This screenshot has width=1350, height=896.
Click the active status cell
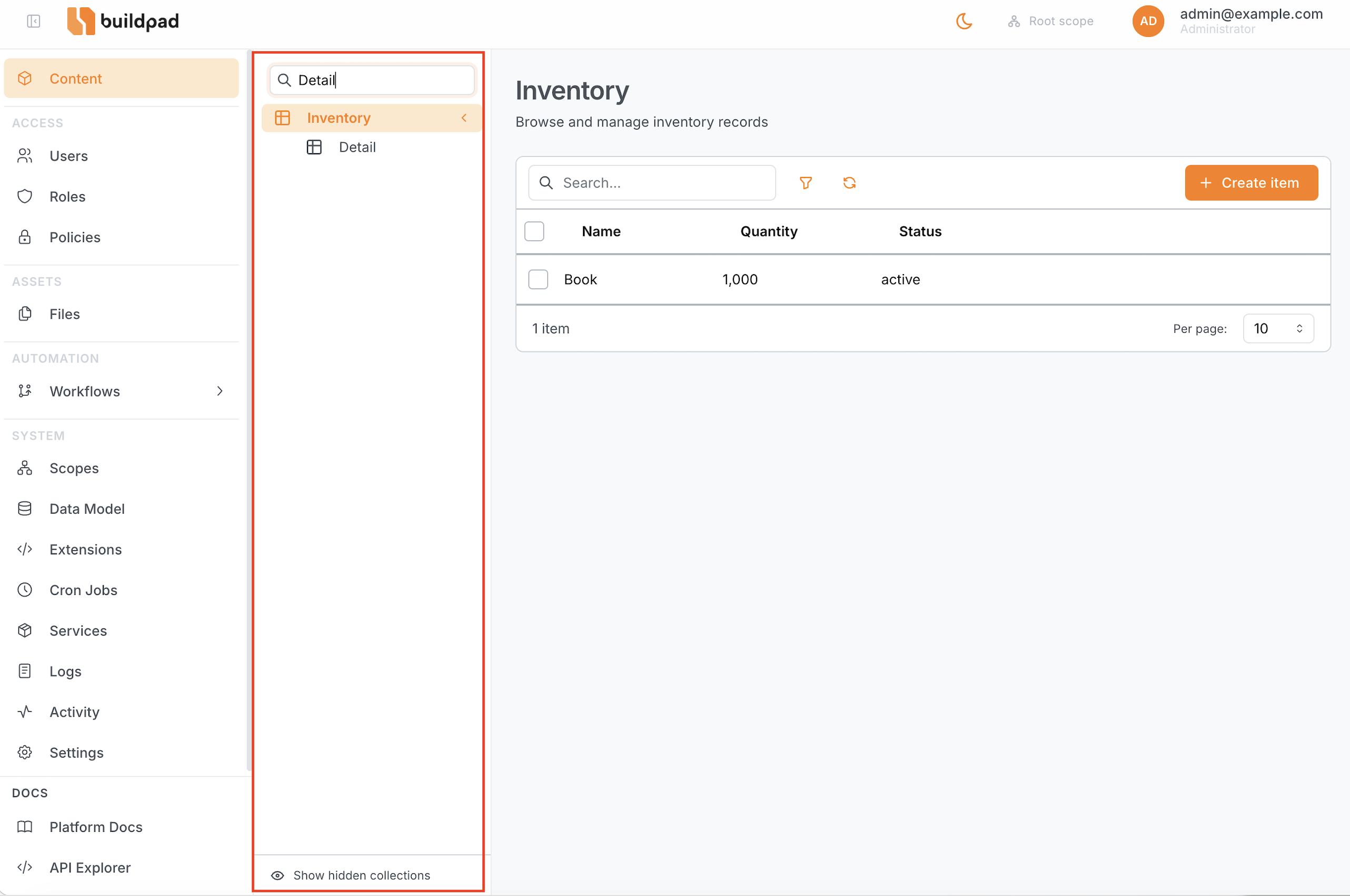pyautogui.click(x=900, y=280)
